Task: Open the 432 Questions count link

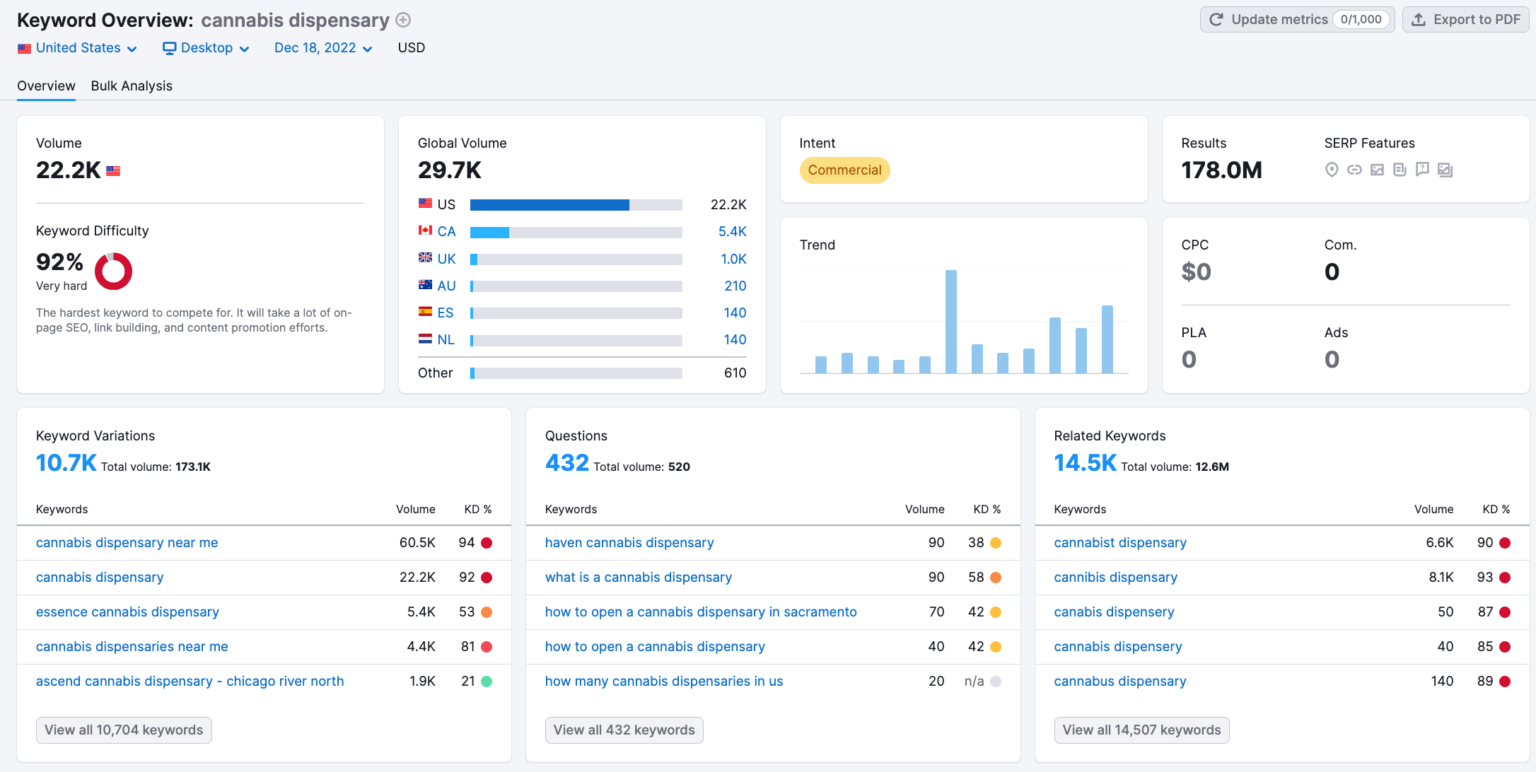Action: (567, 463)
